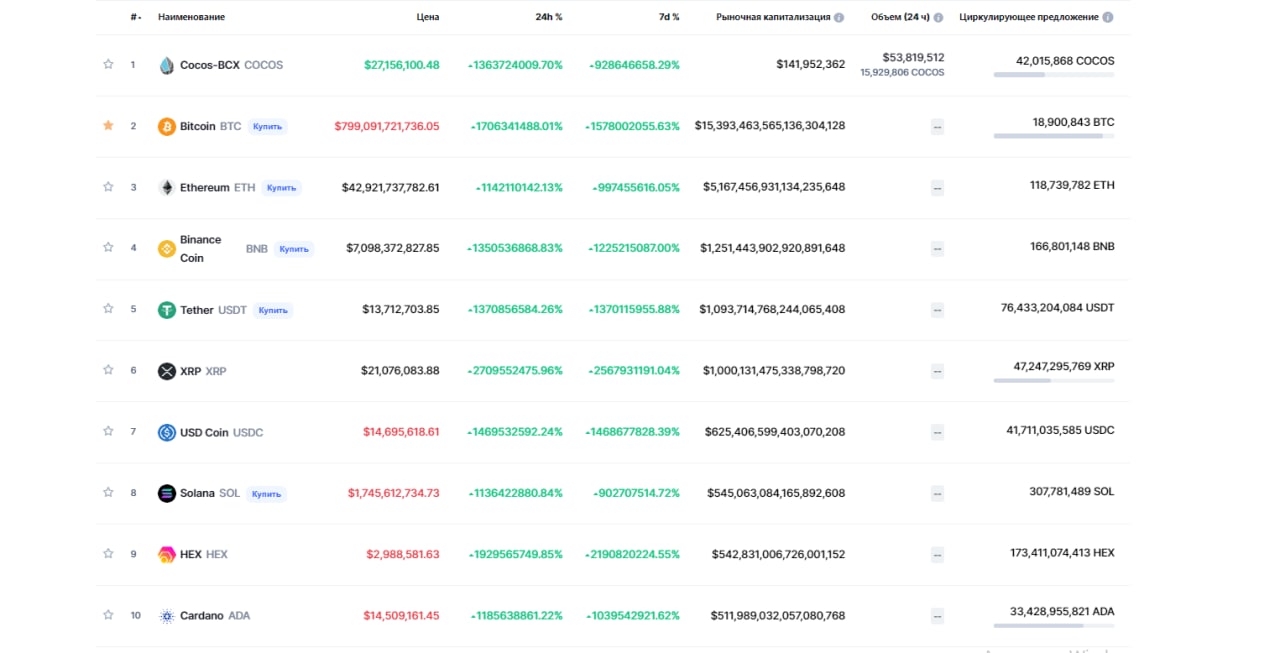Sort by 7d % column header
The image size is (1280, 653).
pyautogui.click(x=669, y=17)
